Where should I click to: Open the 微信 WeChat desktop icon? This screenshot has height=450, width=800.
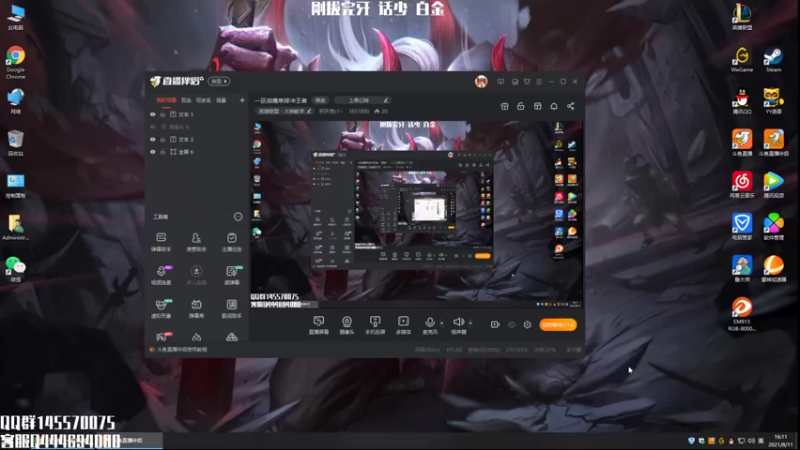[x=16, y=269]
